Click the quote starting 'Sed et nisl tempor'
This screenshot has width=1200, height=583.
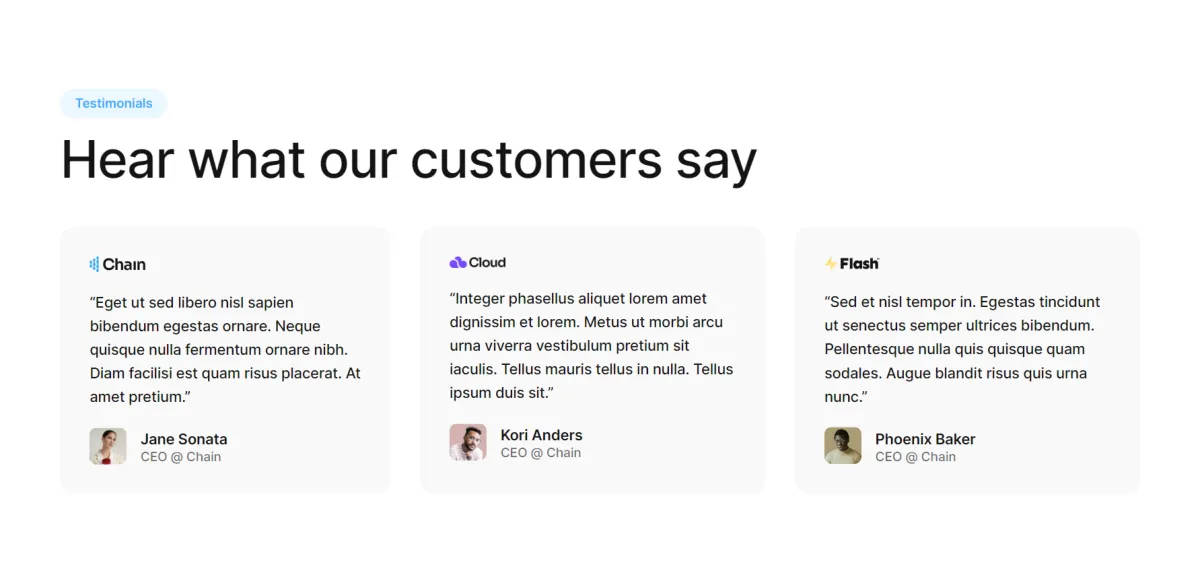pos(962,350)
